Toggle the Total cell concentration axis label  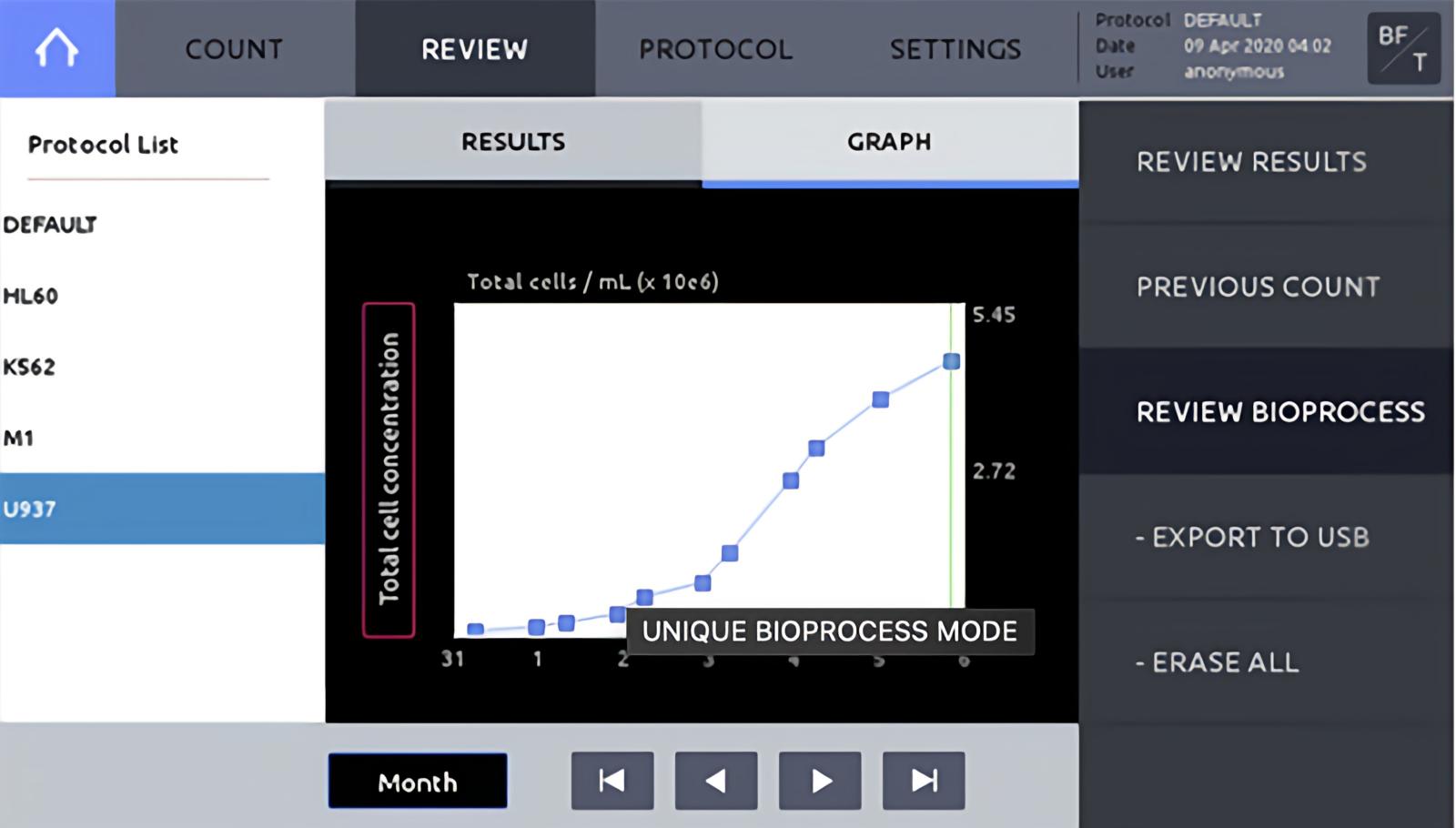coord(389,470)
